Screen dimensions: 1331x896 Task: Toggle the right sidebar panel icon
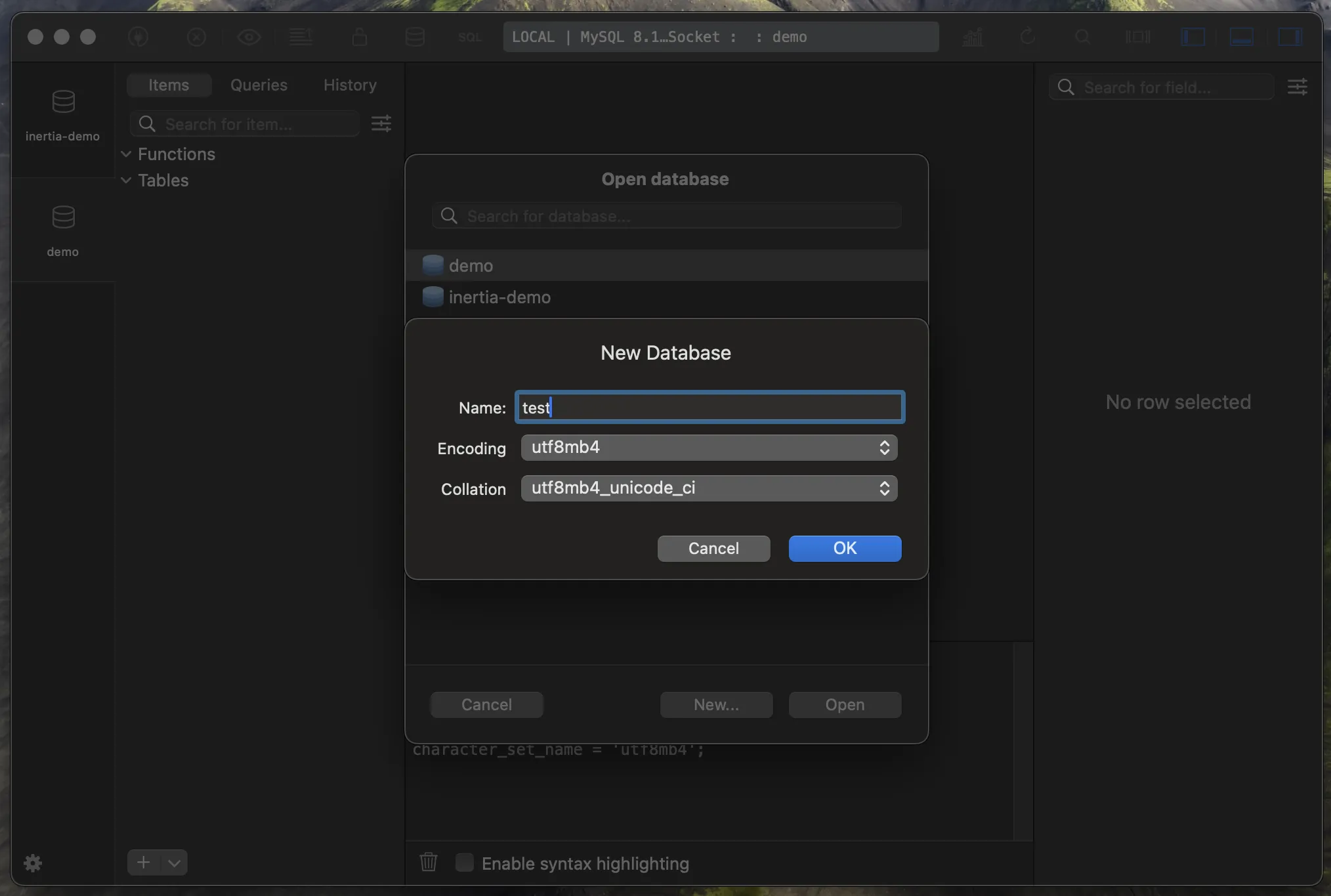click(x=1290, y=37)
